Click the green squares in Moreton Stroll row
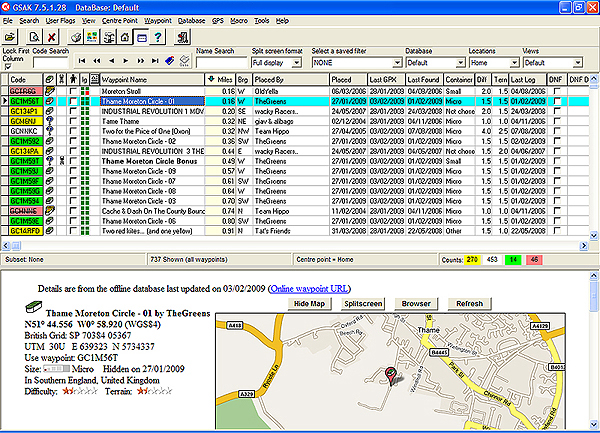 pyautogui.click(x=85, y=91)
